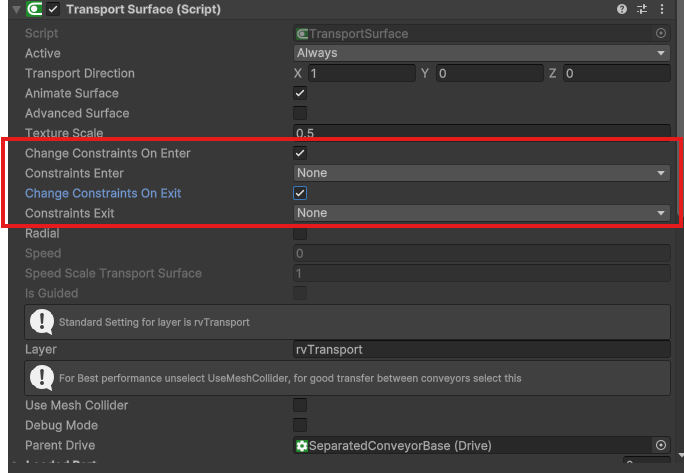
Task: Click the warning icon beside the rvTransport message
Action: pyautogui.click(x=41, y=322)
